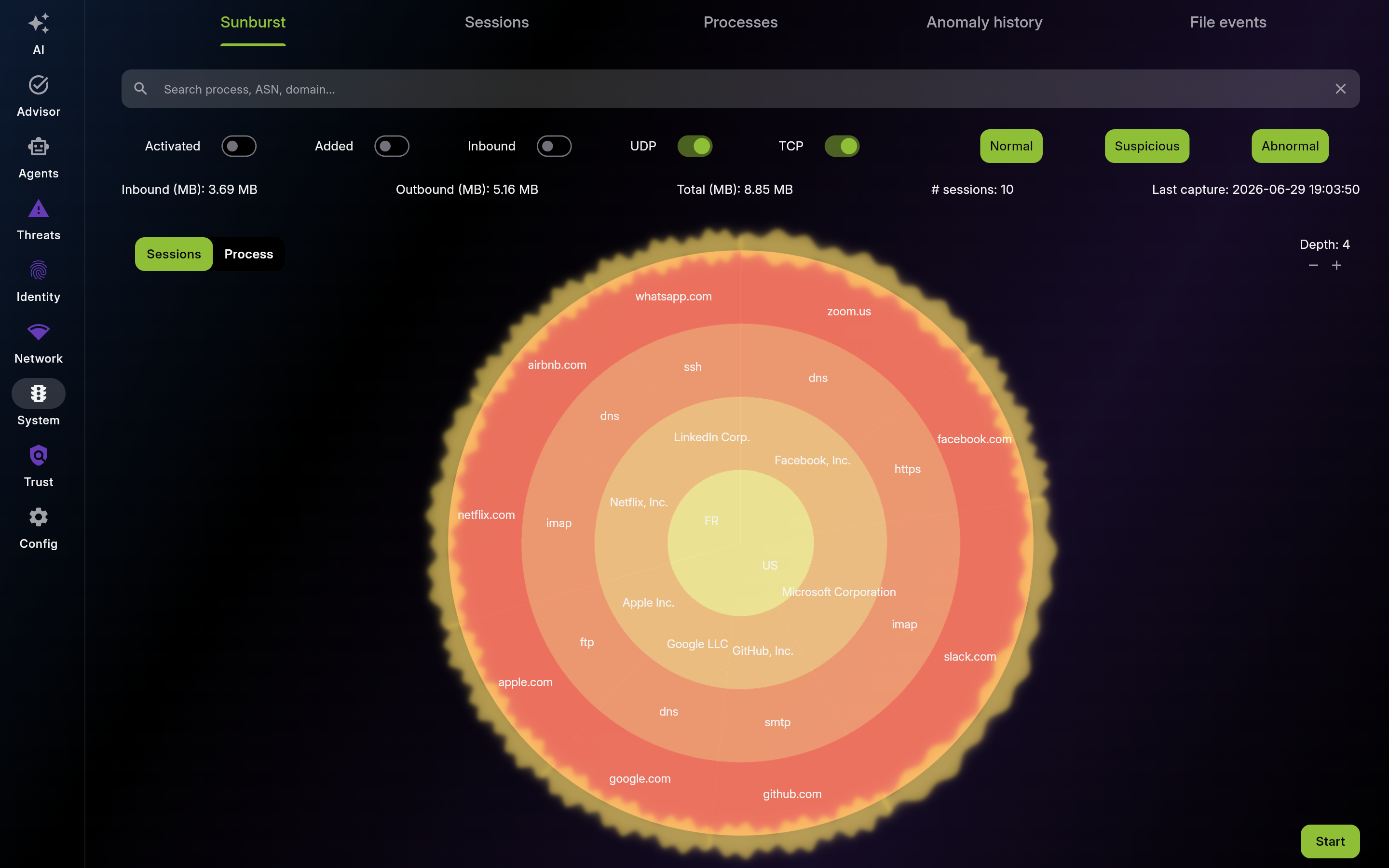1389x868 pixels.
Task: Select the GitHub, Inc. segment
Action: point(763,651)
